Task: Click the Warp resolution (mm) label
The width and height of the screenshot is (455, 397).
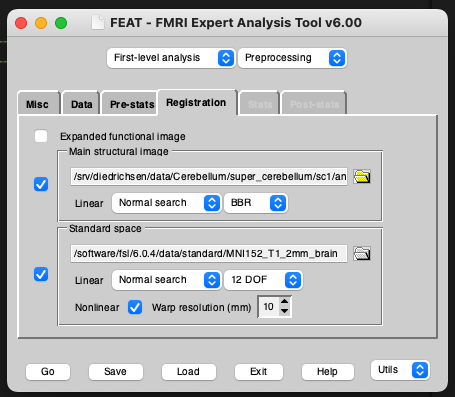Action: point(201,307)
